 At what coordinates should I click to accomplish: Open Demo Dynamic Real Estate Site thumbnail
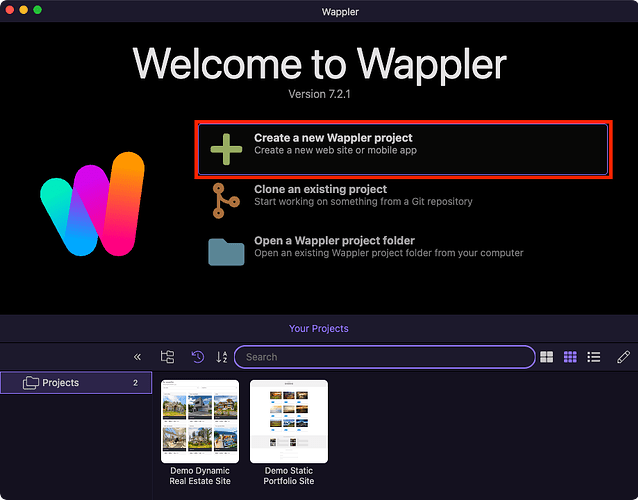(200, 421)
